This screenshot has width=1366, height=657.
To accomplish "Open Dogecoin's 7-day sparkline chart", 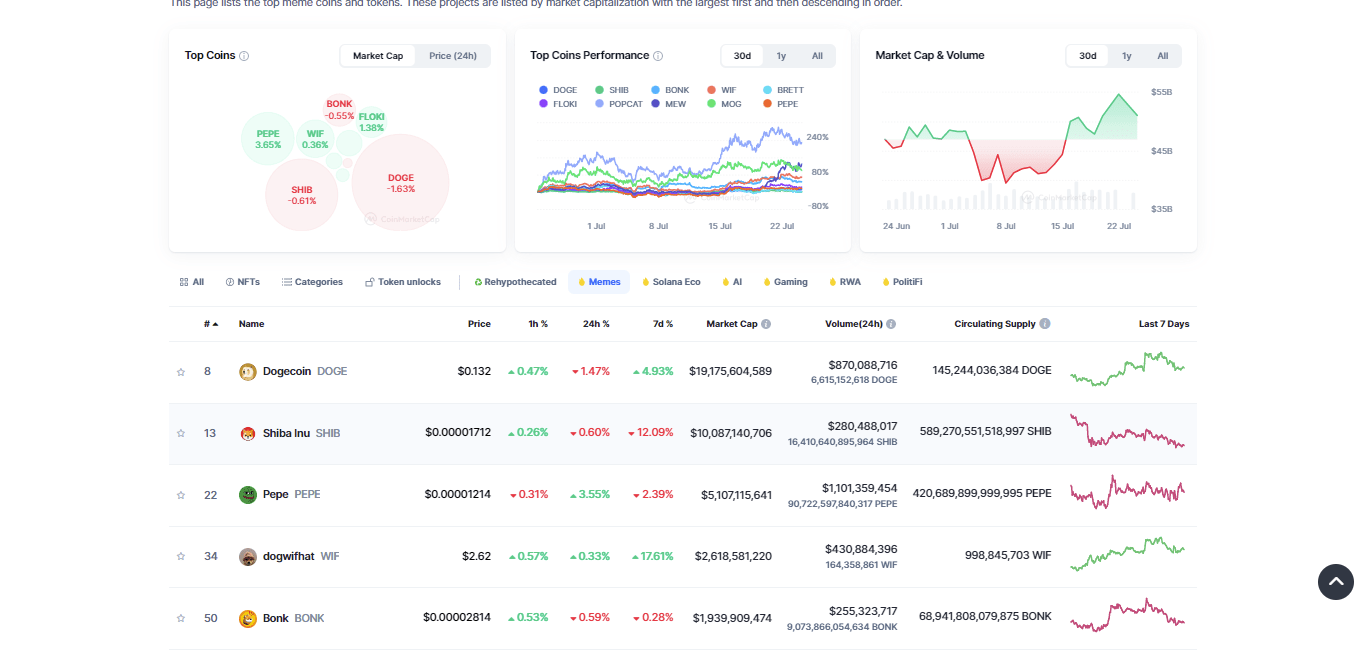I will click(x=1127, y=369).
